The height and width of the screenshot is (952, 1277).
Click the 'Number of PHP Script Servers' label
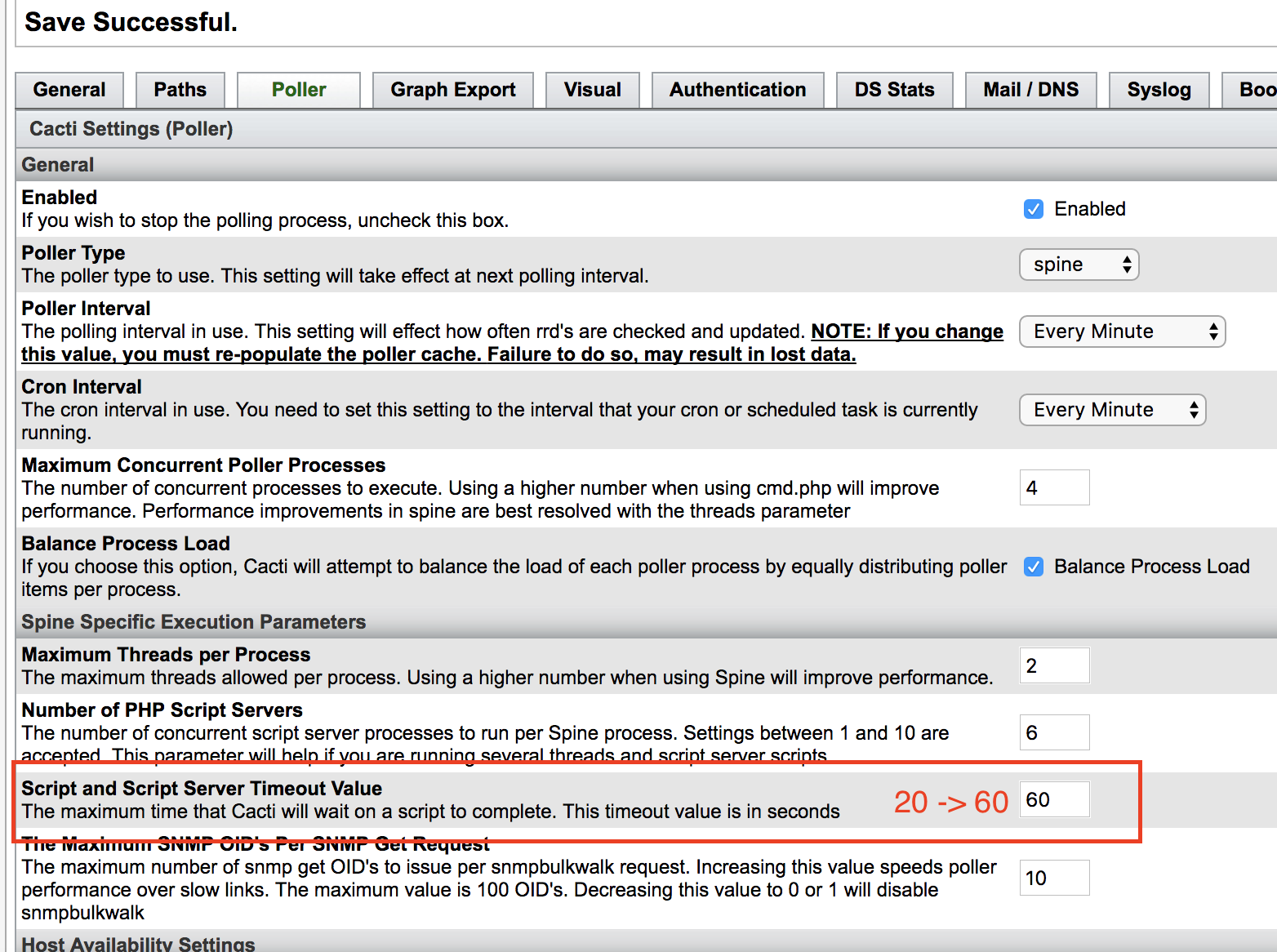click(x=162, y=710)
